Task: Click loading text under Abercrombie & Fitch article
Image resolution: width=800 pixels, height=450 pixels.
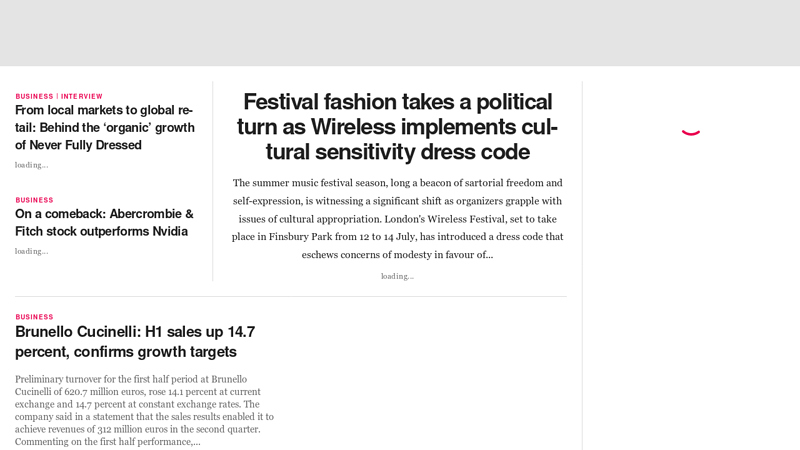Action: click(31, 251)
